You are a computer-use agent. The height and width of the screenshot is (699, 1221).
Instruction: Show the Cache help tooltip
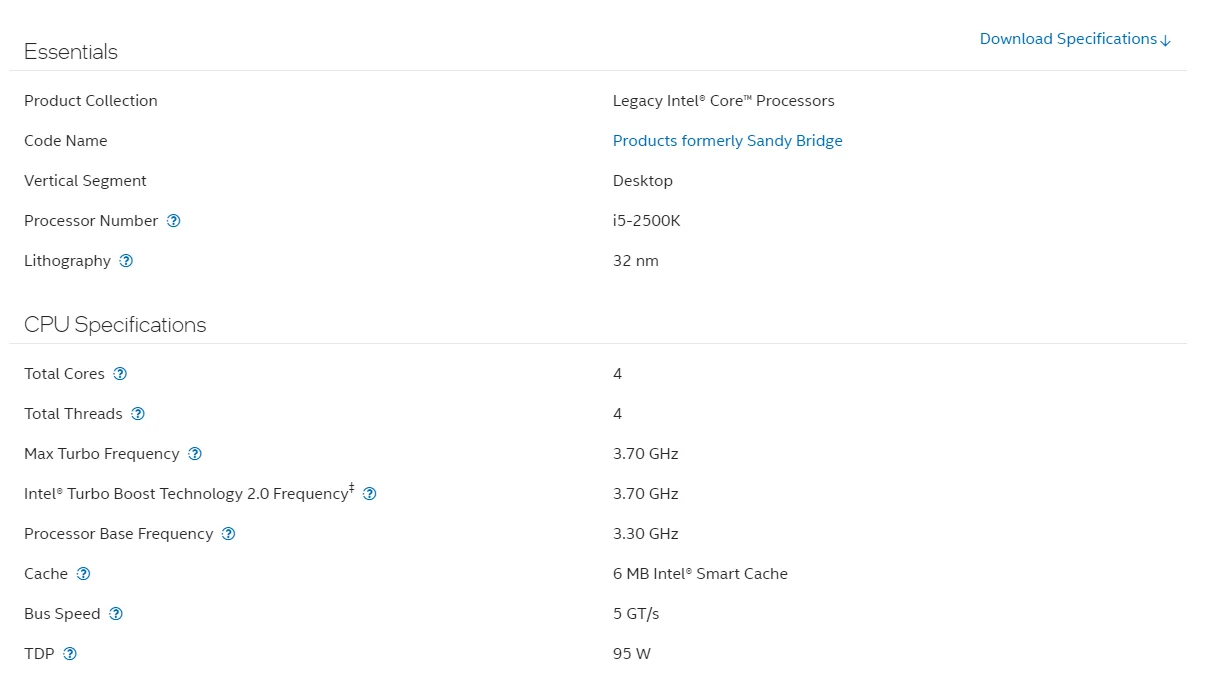[x=83, y=574]
